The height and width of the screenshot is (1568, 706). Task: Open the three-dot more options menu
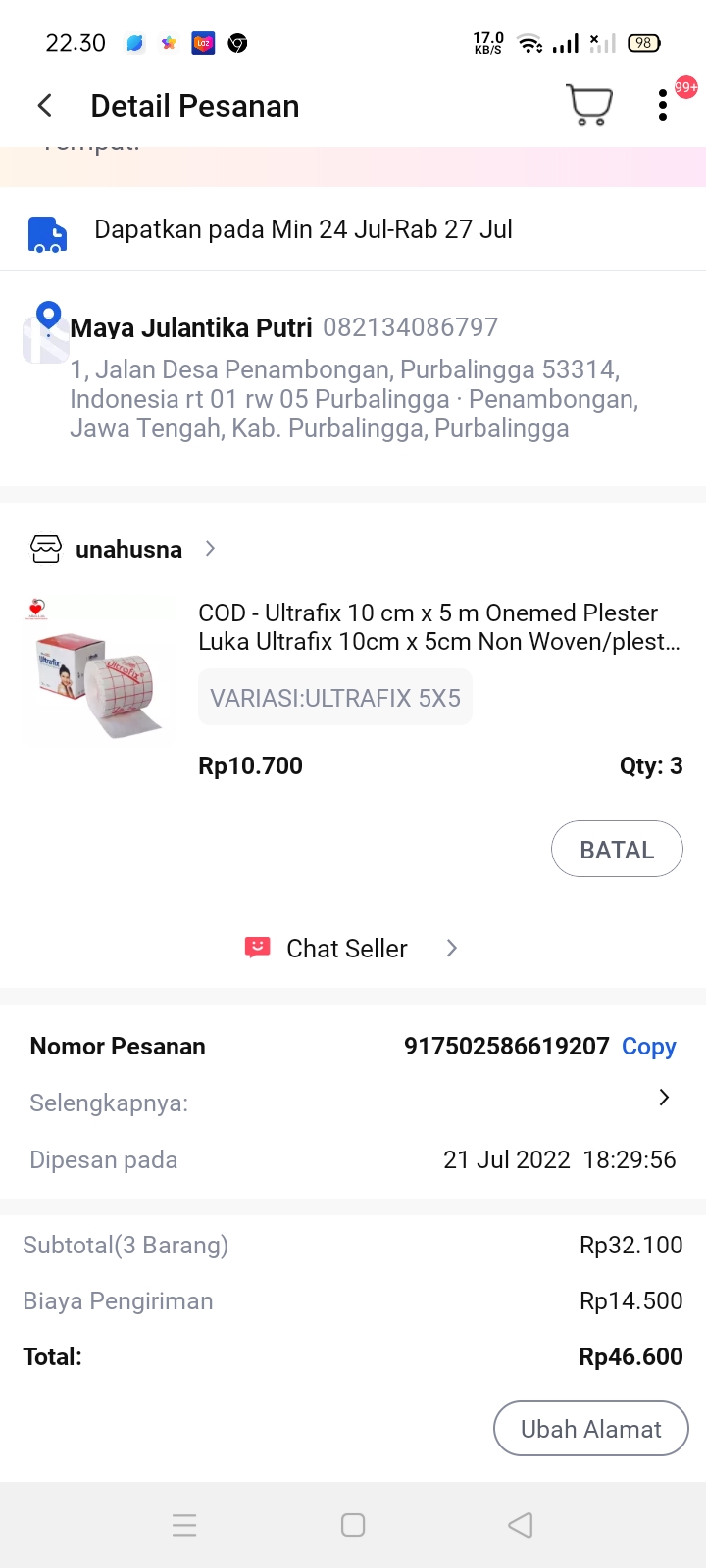pyautogui.click(x=663, y=105)
